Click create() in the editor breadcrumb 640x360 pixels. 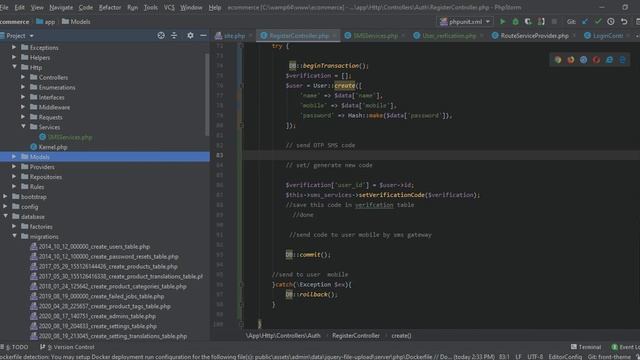coord(401,336)
